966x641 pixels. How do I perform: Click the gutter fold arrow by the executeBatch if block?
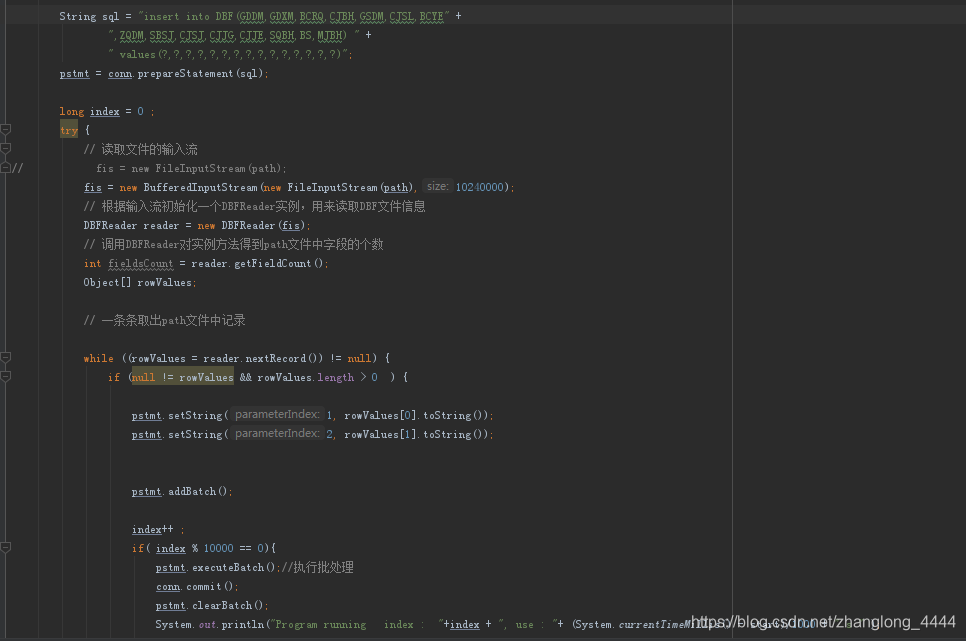click(6, 546)
